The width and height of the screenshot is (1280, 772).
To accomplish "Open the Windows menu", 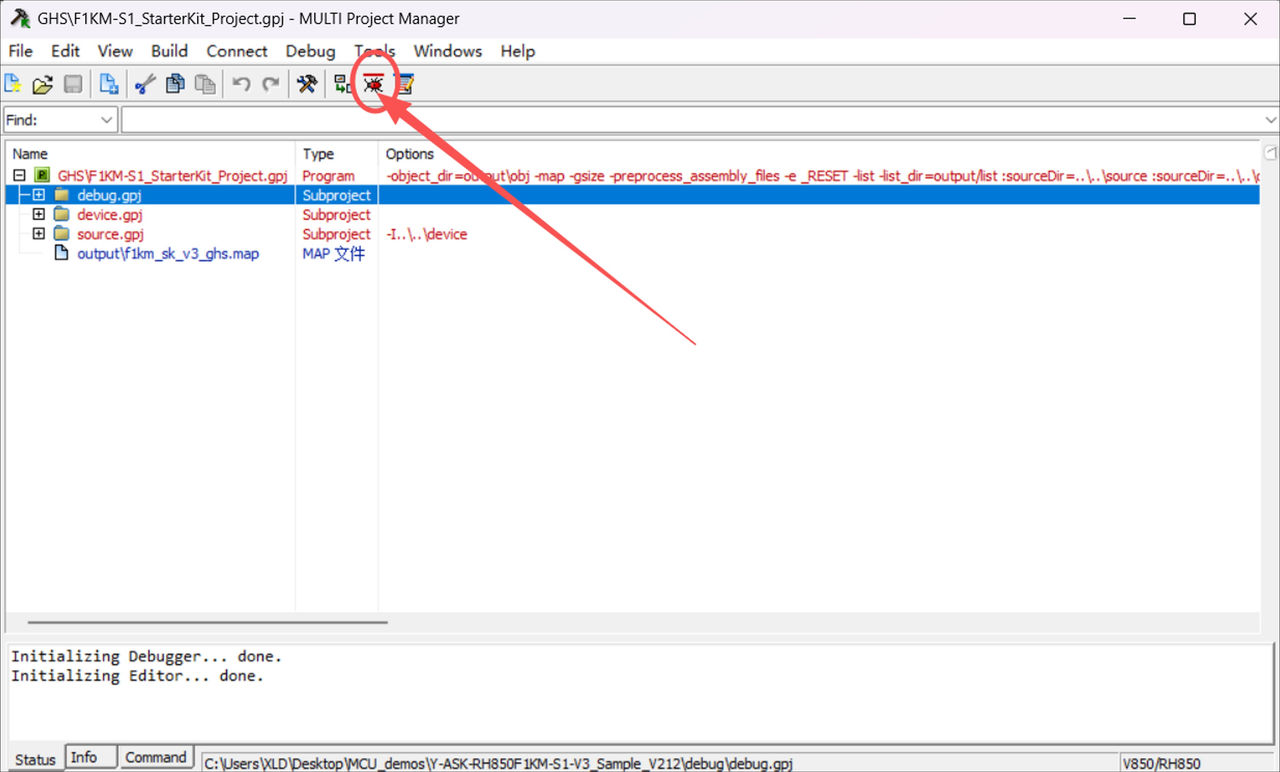I will click(x=447, y=51).
